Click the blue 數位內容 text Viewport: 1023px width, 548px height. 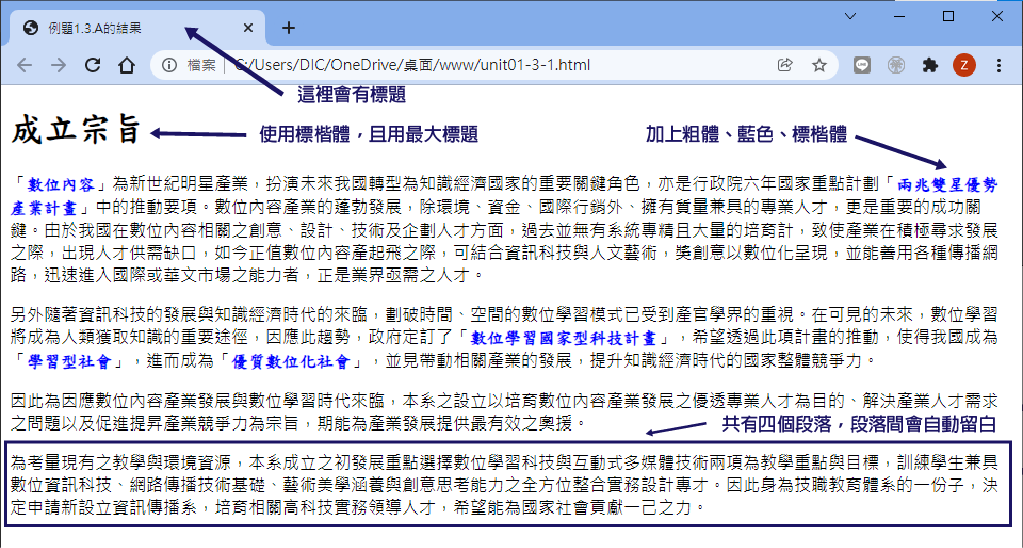click(61, 184)
